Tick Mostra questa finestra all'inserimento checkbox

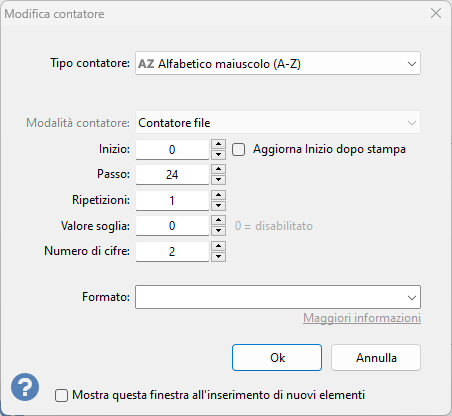pyautogui.click(x=61, y=395)
